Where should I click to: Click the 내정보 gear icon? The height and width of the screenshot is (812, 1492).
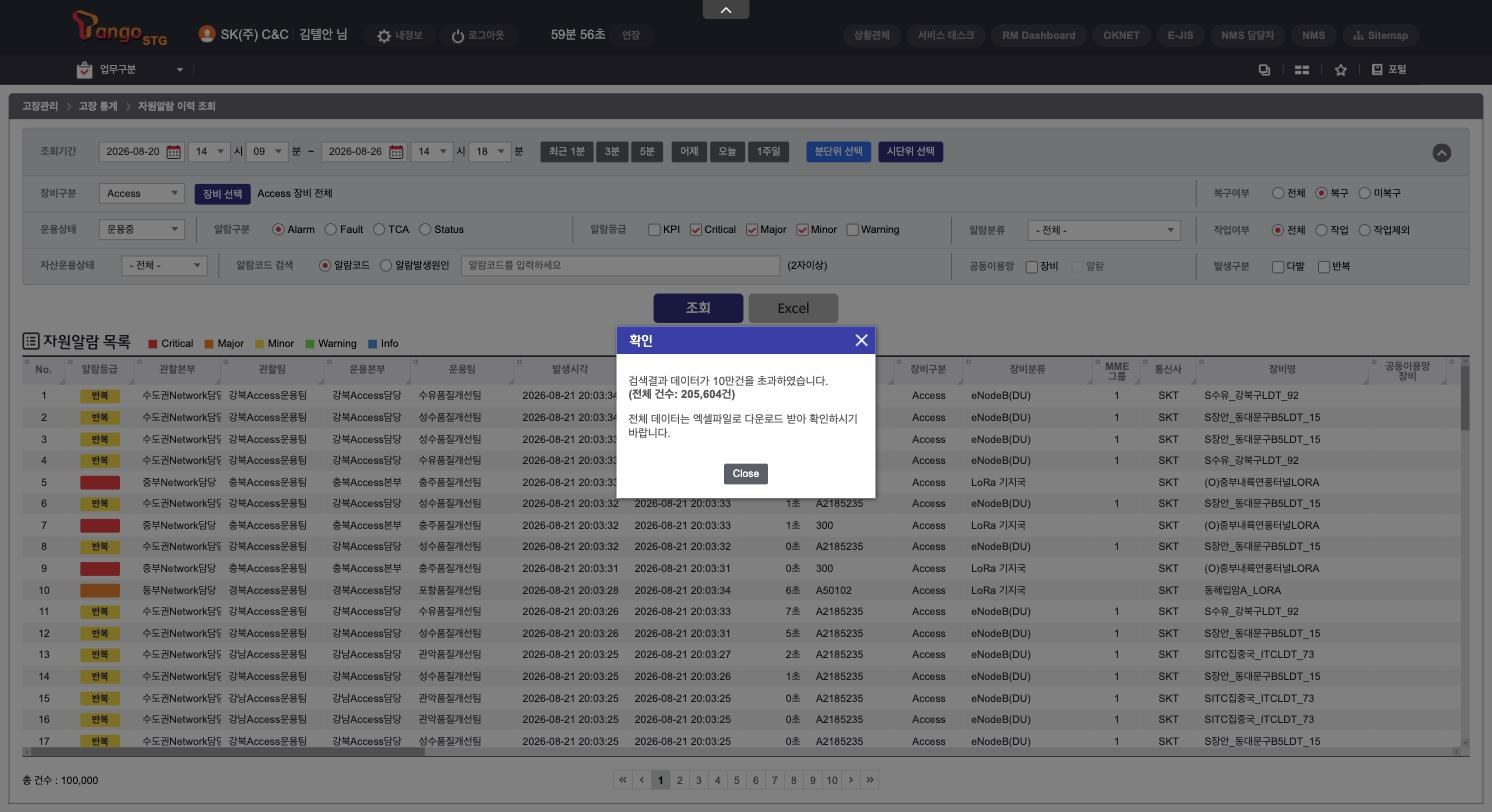(x=384, y=35)
